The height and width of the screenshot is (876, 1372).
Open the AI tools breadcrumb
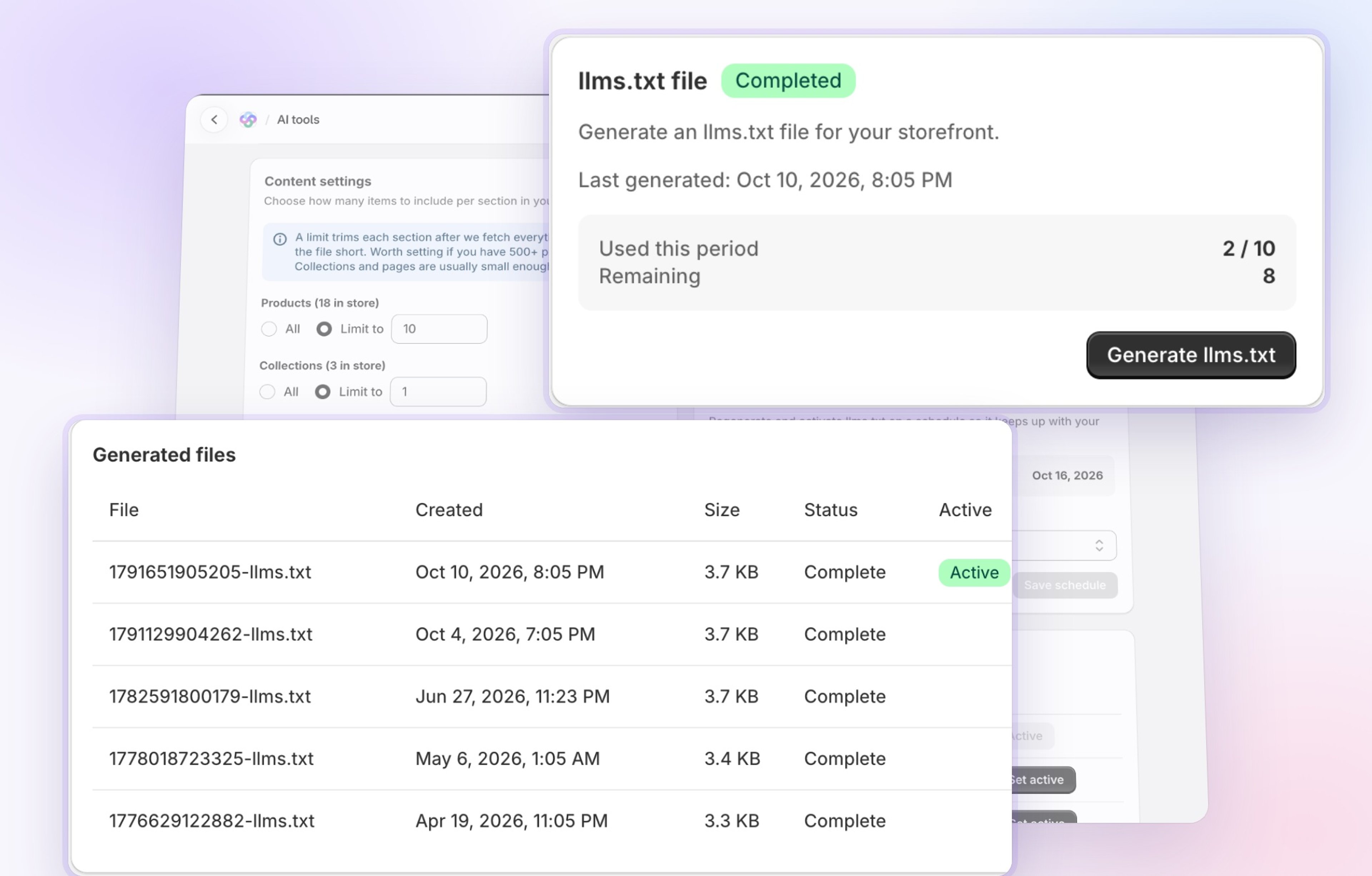(298, 120)
